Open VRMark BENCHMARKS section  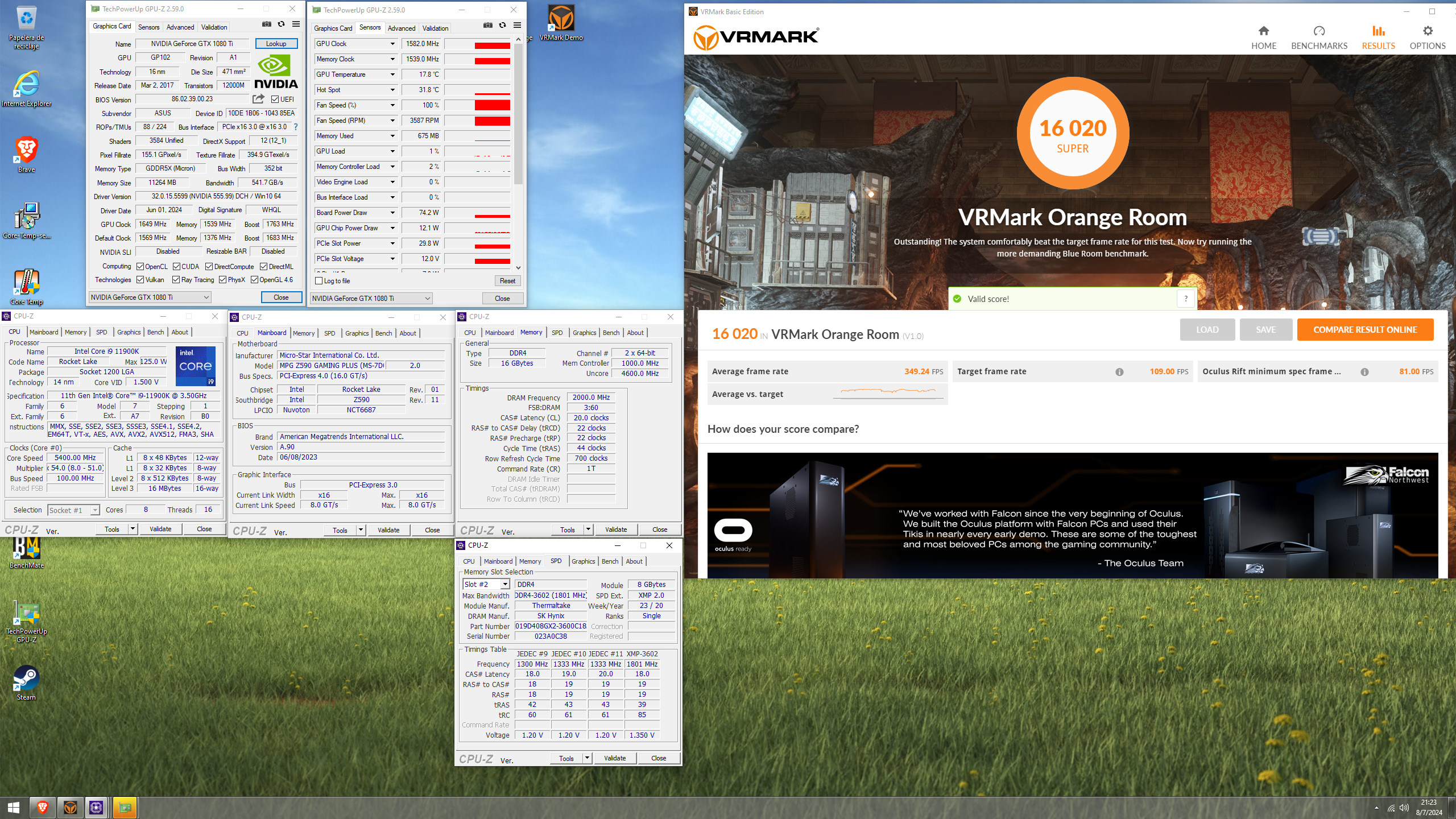[1319, 38]
